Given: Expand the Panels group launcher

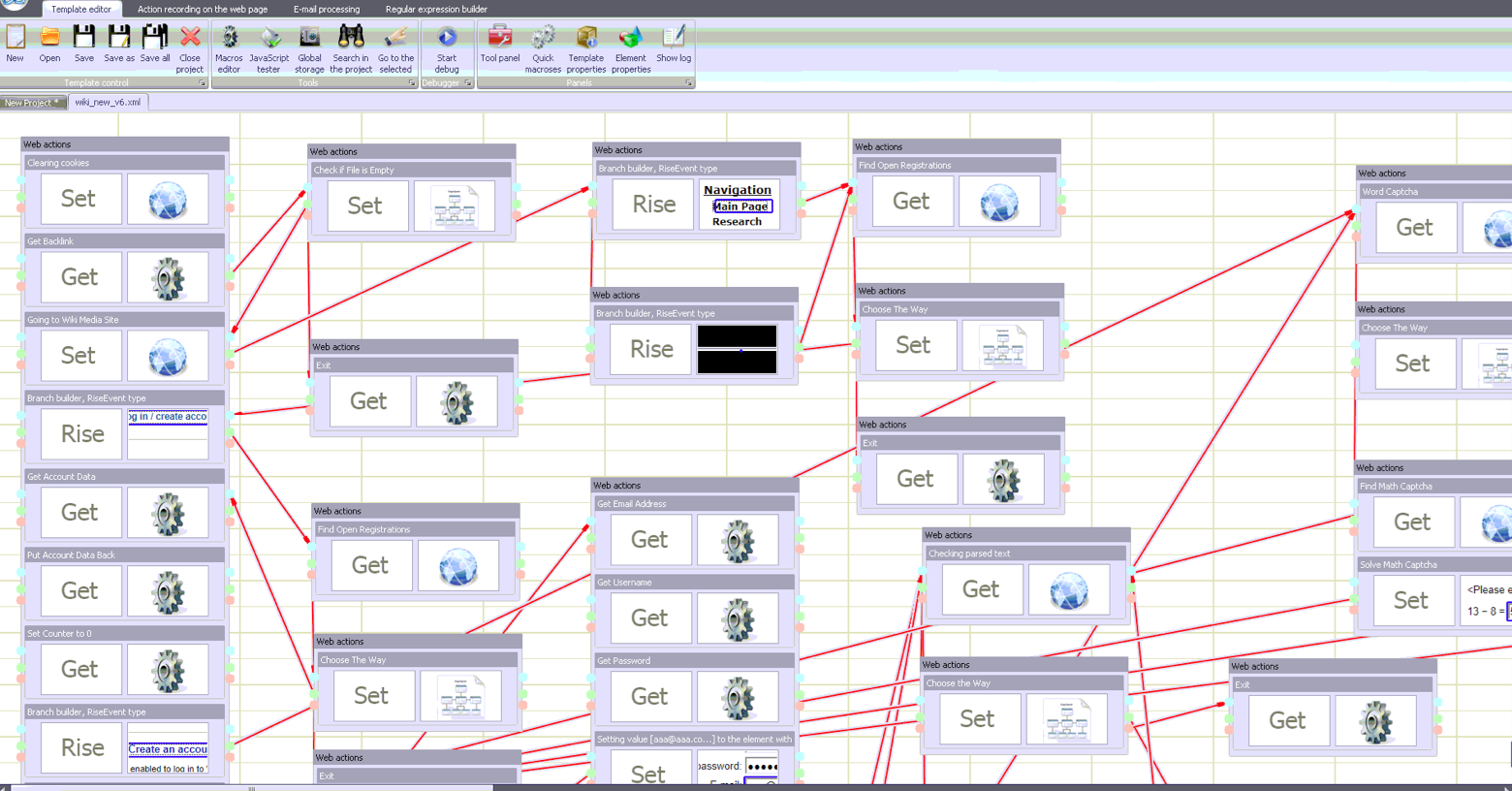Looking at the screenshot, I should 689,83.
